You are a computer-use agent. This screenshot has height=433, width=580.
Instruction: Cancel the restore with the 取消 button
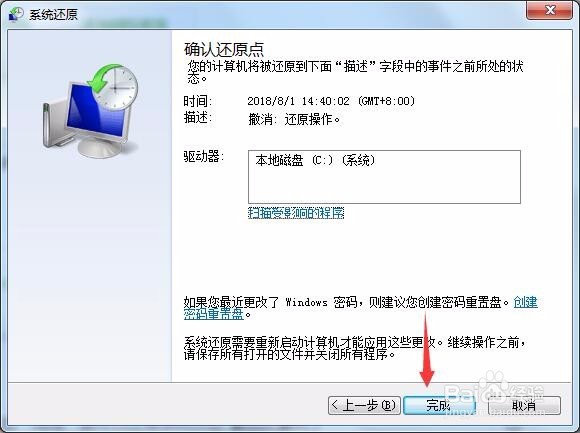(x=524, y=406)
